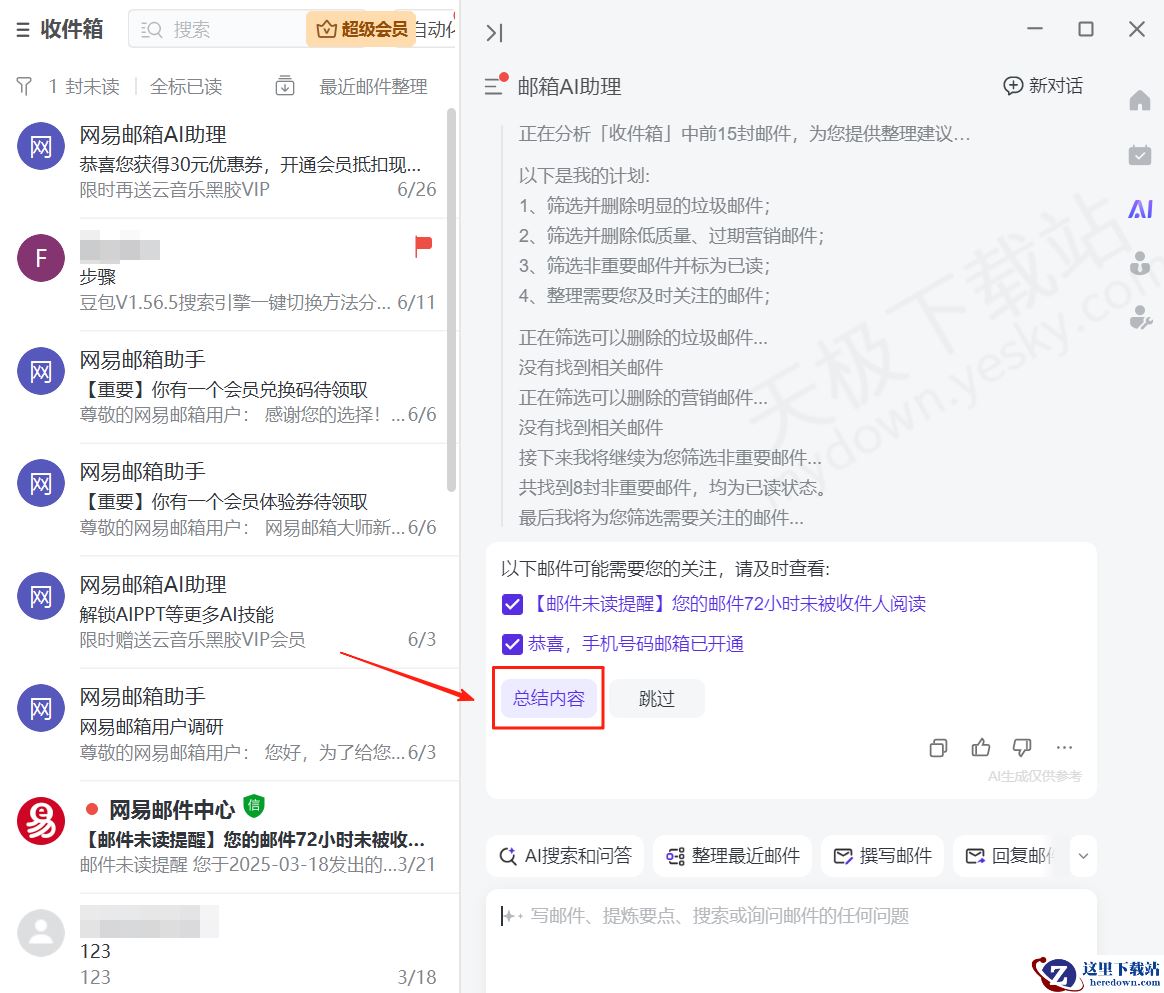Click the F avatar of the 步骤 mail
Screen dimensions: 1164x993
(x=41, y=258)
